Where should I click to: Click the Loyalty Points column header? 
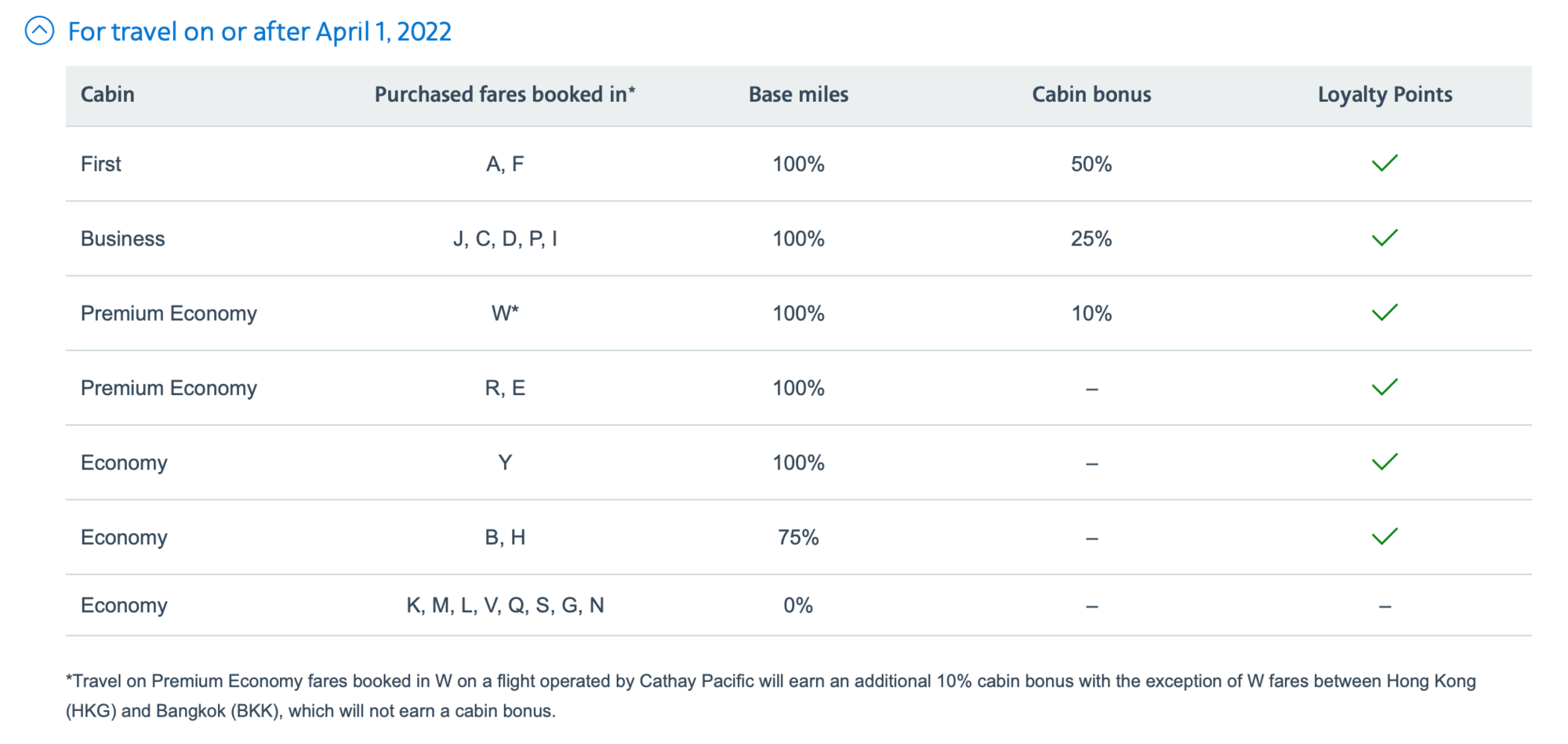(x=1385, y=95)
